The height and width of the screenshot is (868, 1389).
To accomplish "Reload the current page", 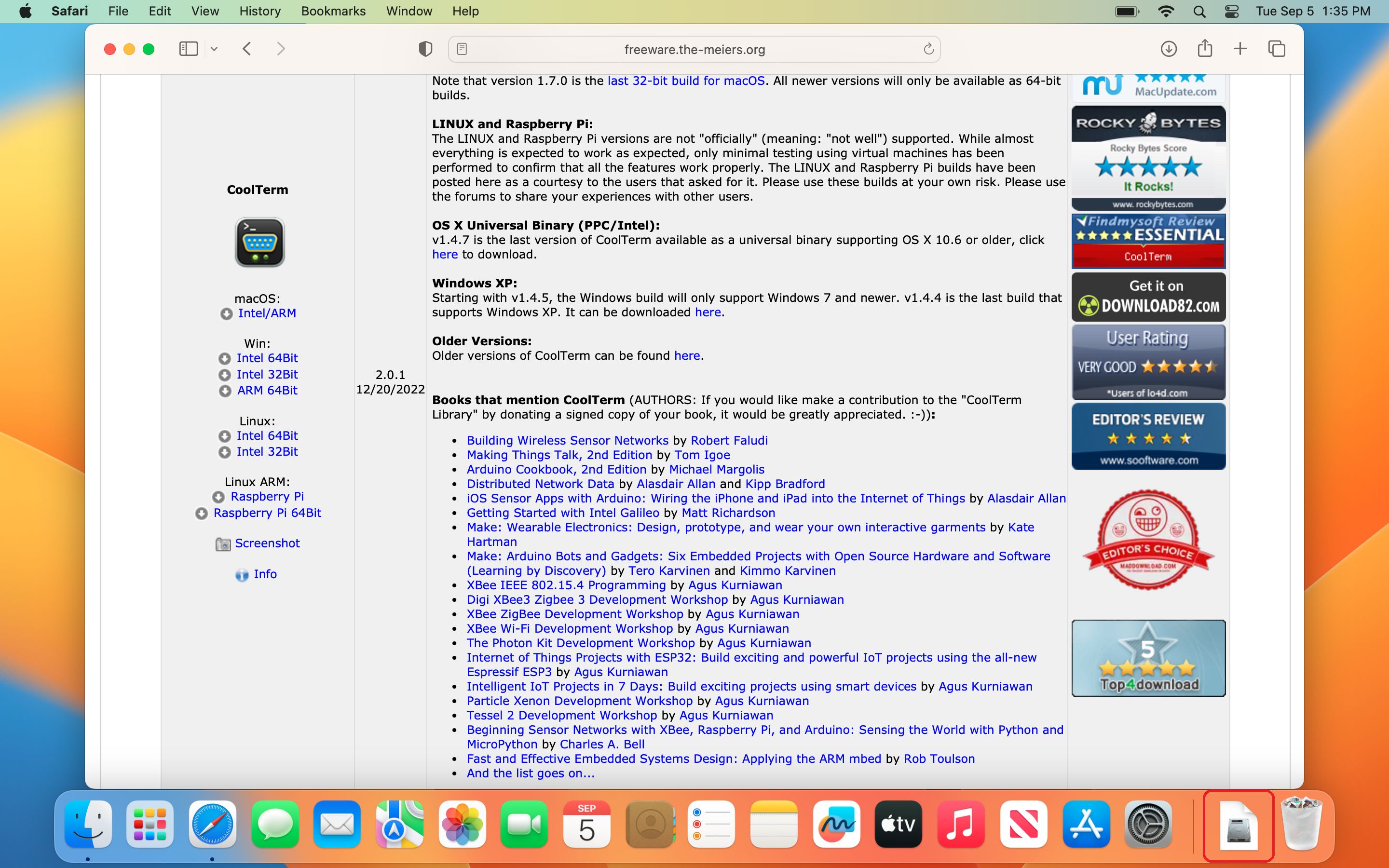I will pyautogui.click(x=928, y=49).
